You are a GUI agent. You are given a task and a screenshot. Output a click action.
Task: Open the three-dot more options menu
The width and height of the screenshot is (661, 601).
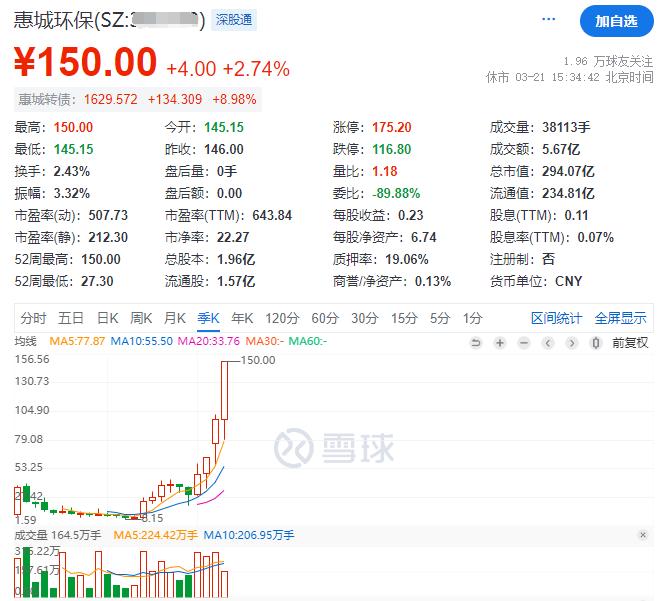tap(548, 19)
